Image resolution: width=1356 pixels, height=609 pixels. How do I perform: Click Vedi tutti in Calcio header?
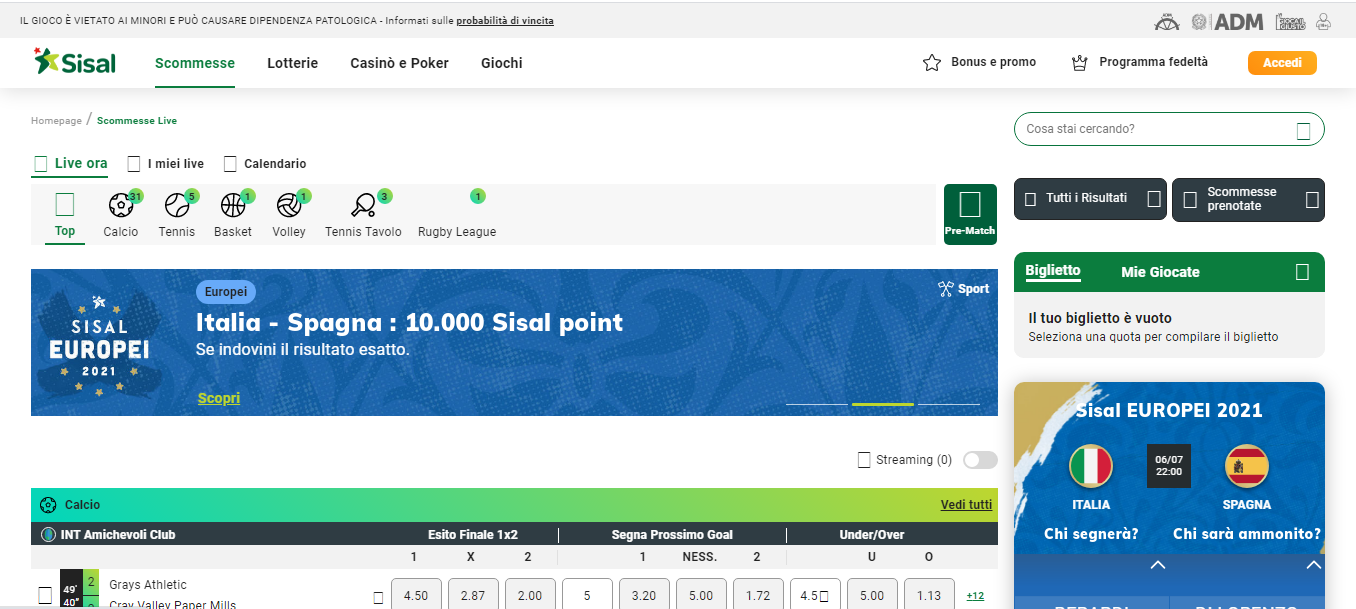tap(966, 505)
